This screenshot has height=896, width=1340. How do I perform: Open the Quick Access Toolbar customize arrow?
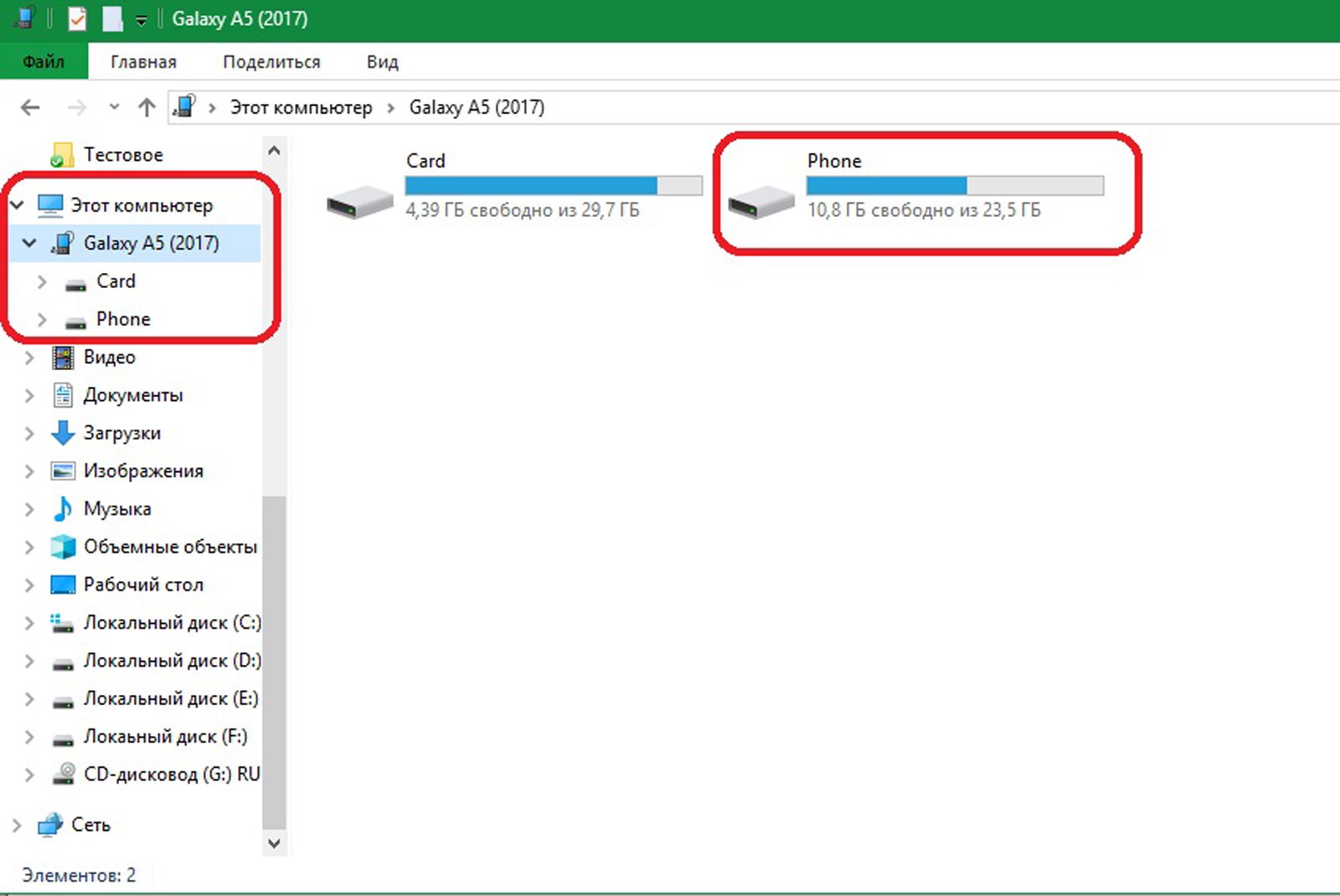pos(141,20)
